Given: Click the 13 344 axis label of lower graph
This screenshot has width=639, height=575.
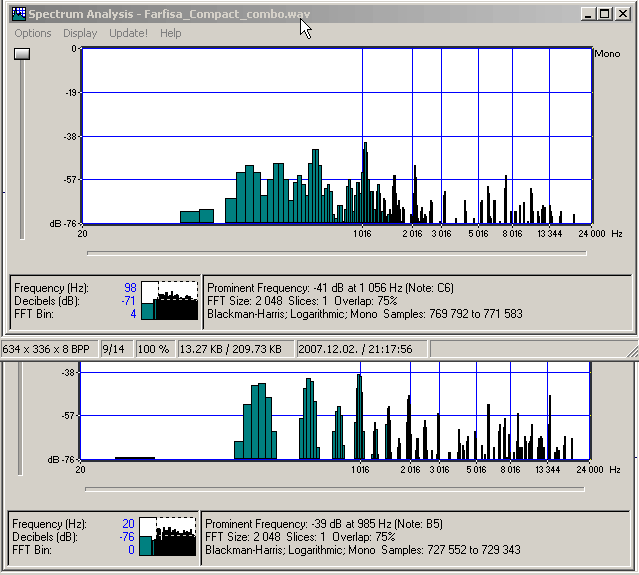Looking at the screenshot, I should pyautogui.click(x=547, y=469).
